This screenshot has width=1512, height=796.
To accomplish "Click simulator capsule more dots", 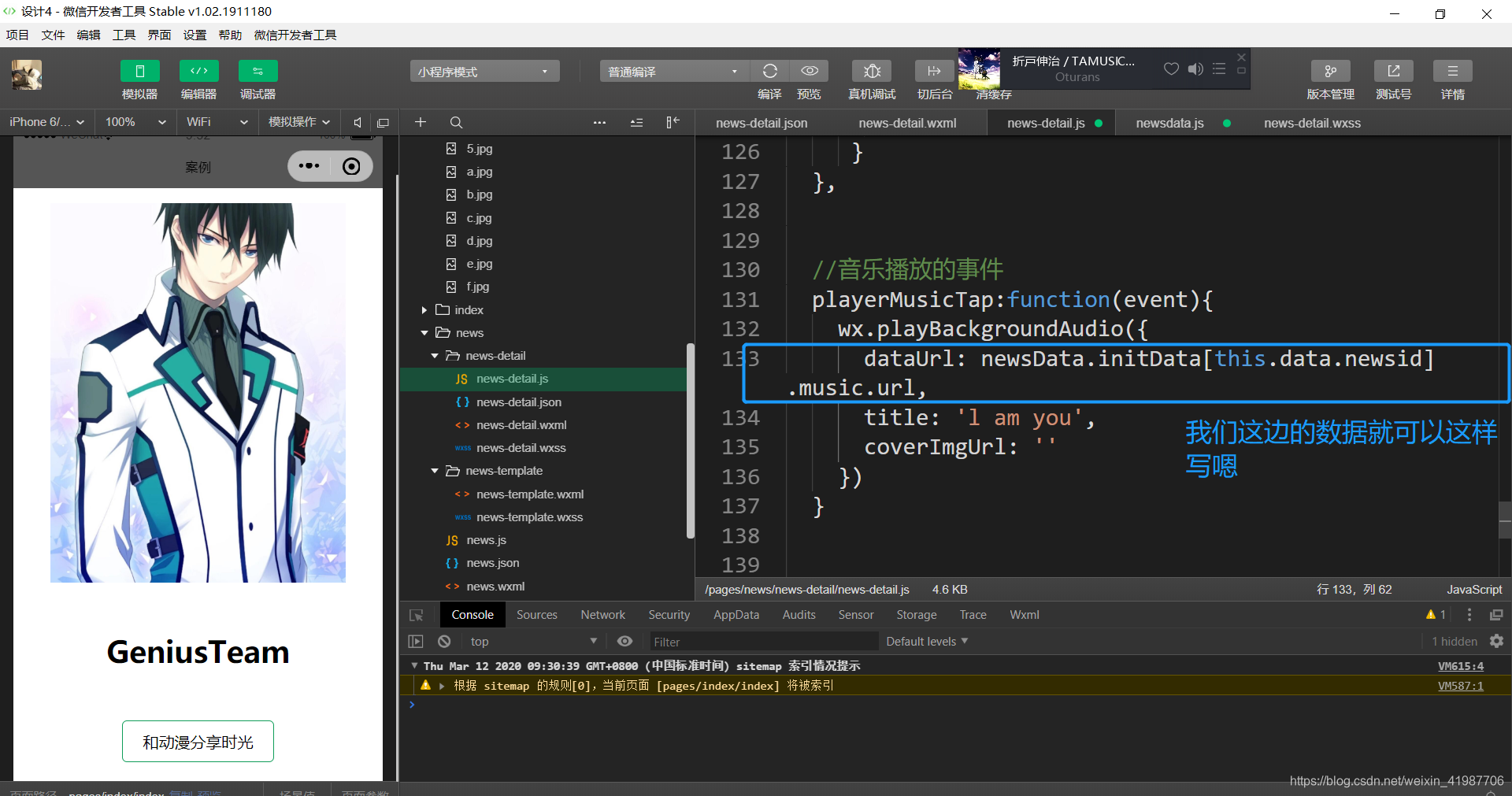I will [x=309, y=166].
